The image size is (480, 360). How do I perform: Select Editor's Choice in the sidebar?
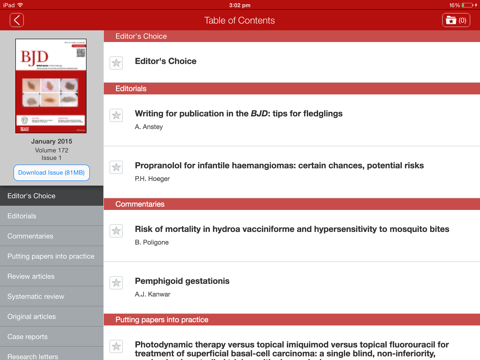pyautogui.click(x=52, y=196)
